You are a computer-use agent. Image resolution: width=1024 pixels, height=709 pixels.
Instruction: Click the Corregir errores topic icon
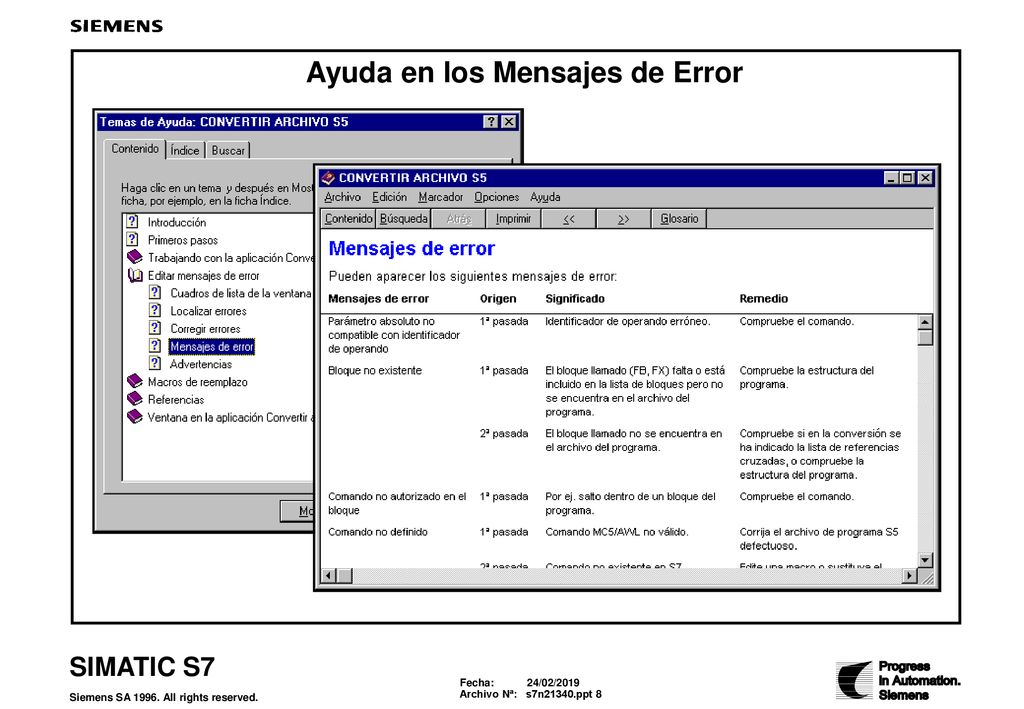155,328
